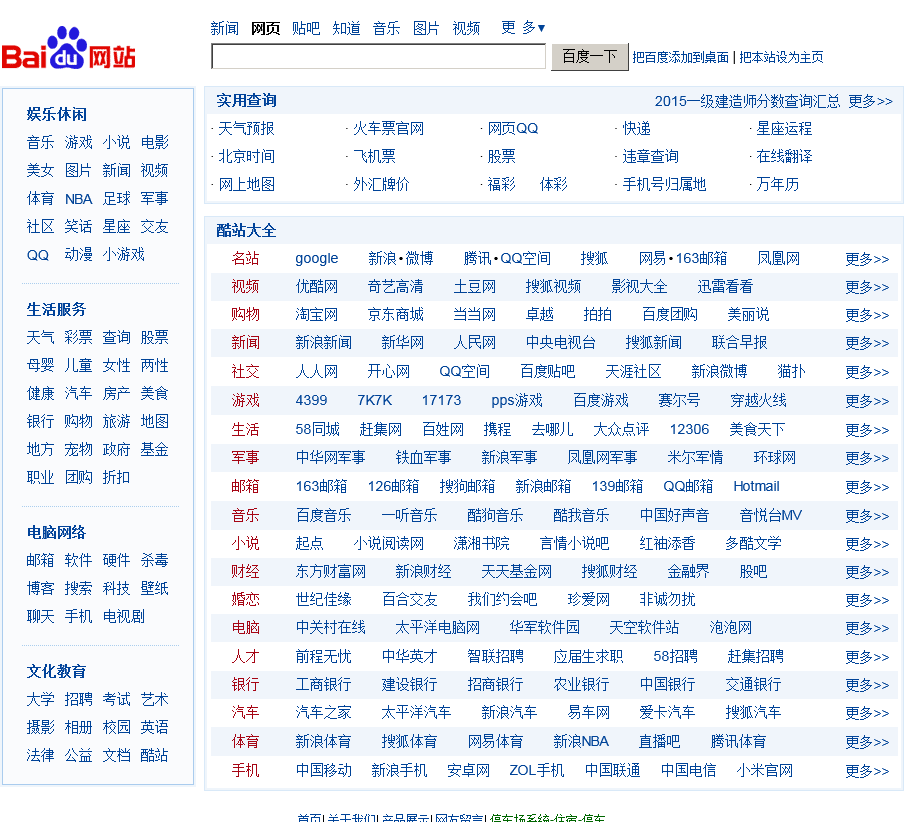Click 工商银行 link

(323, 684)
